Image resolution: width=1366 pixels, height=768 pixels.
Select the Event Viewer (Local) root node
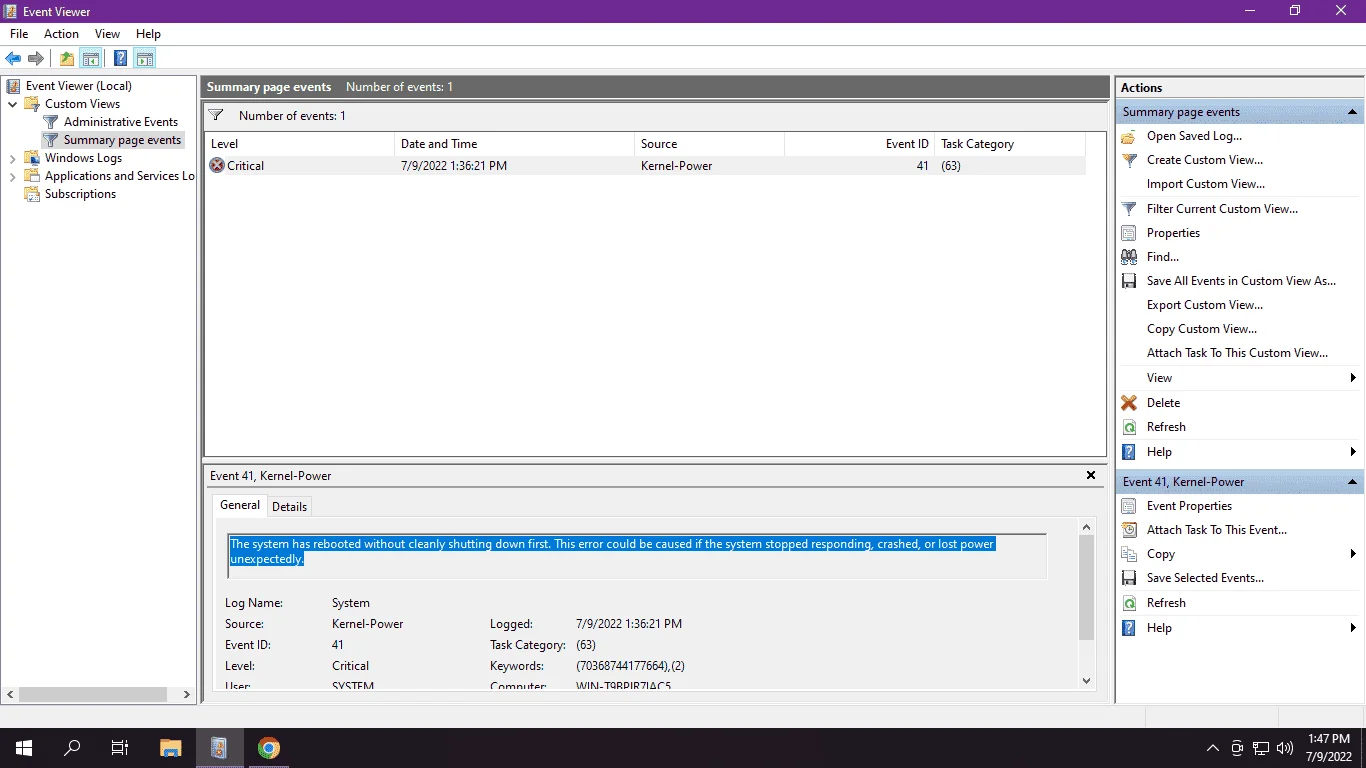[79, 86]
